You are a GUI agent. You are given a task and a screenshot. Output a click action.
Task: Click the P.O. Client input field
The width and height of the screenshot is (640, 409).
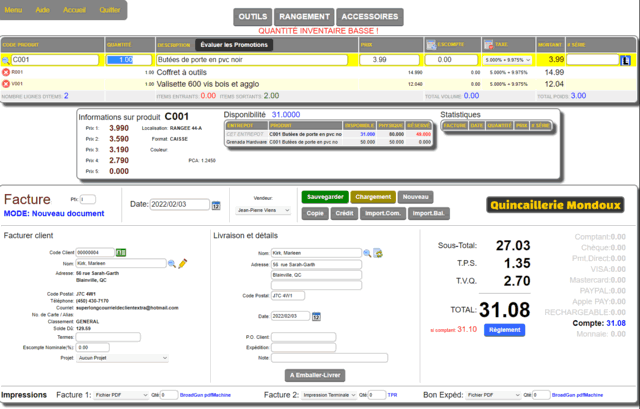(304, 337)
